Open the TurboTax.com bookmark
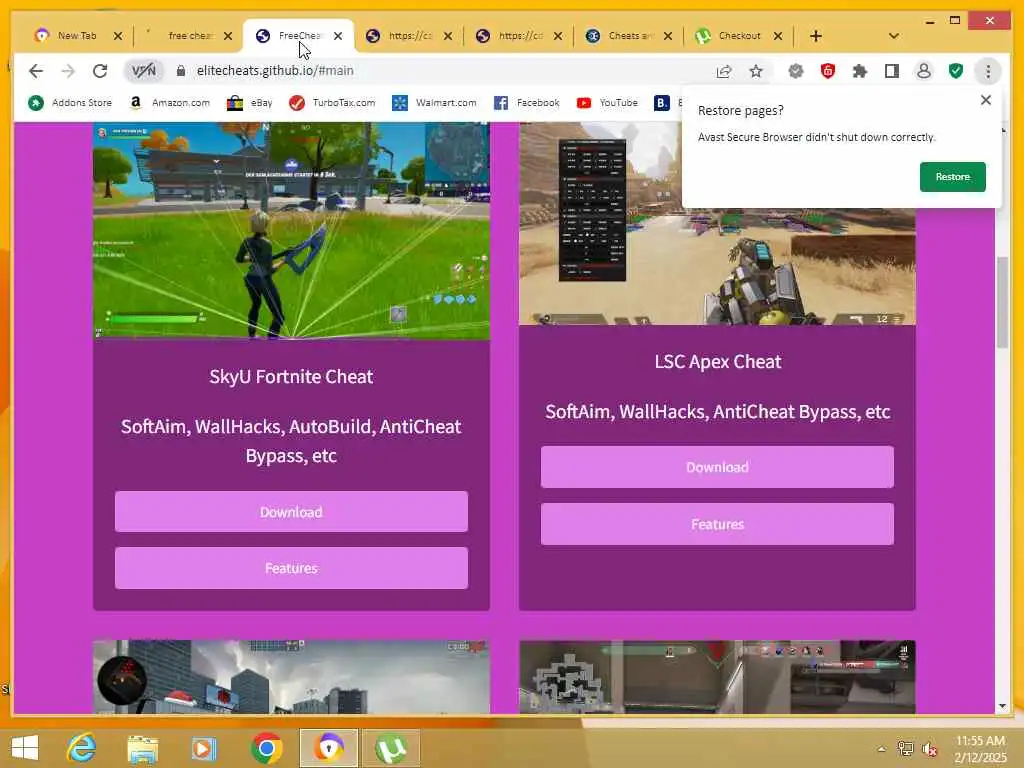Viewport: 1024px width, 768px height. pyautogui.click(x=332, y=103)
